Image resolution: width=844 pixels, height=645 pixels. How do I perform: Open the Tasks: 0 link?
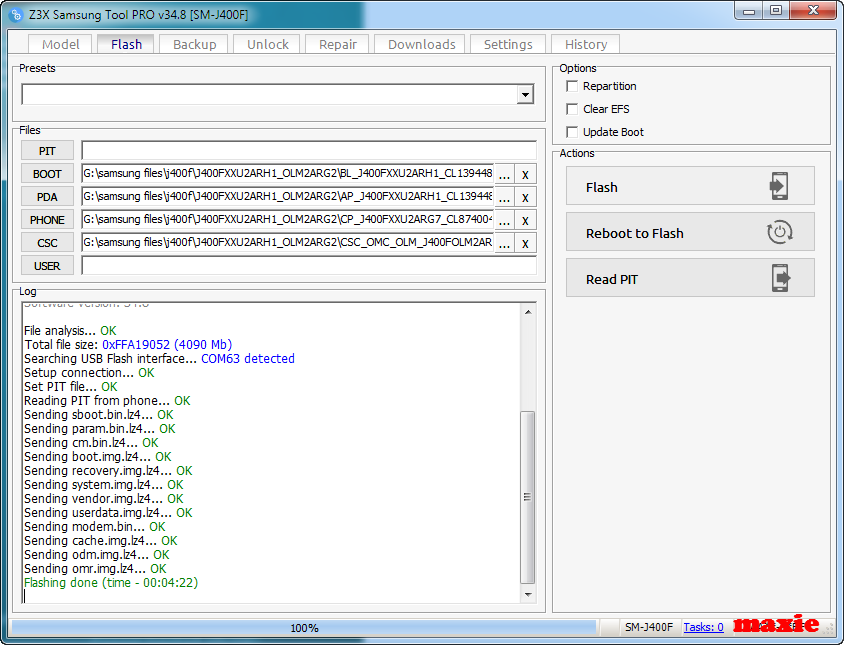pos(703,627)
